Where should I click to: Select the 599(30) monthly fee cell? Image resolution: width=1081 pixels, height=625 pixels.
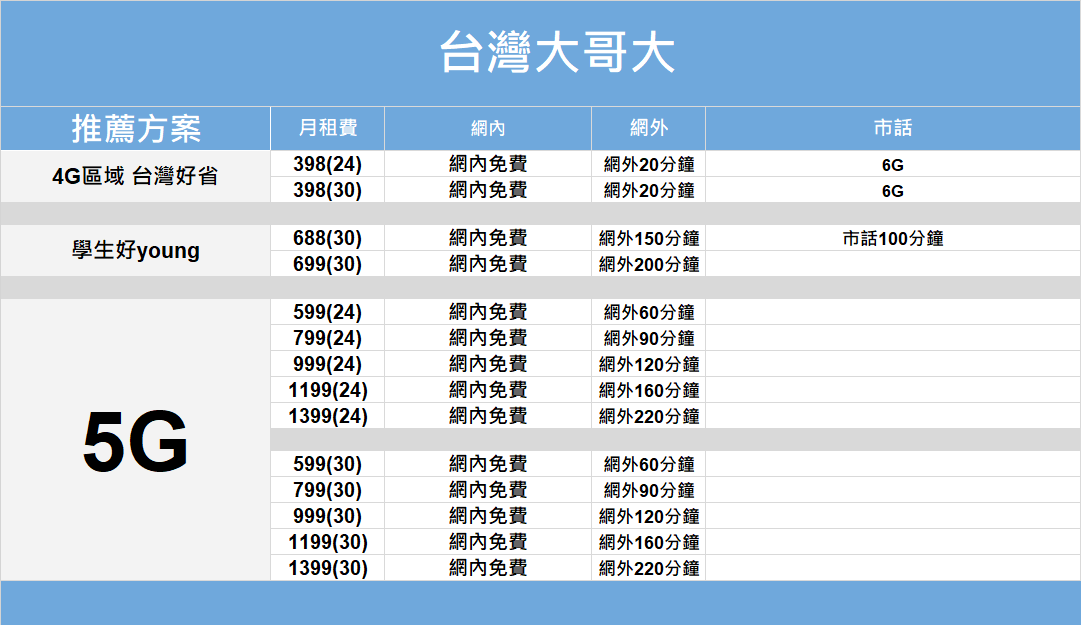pyautogui.click(x=327, y=464)
